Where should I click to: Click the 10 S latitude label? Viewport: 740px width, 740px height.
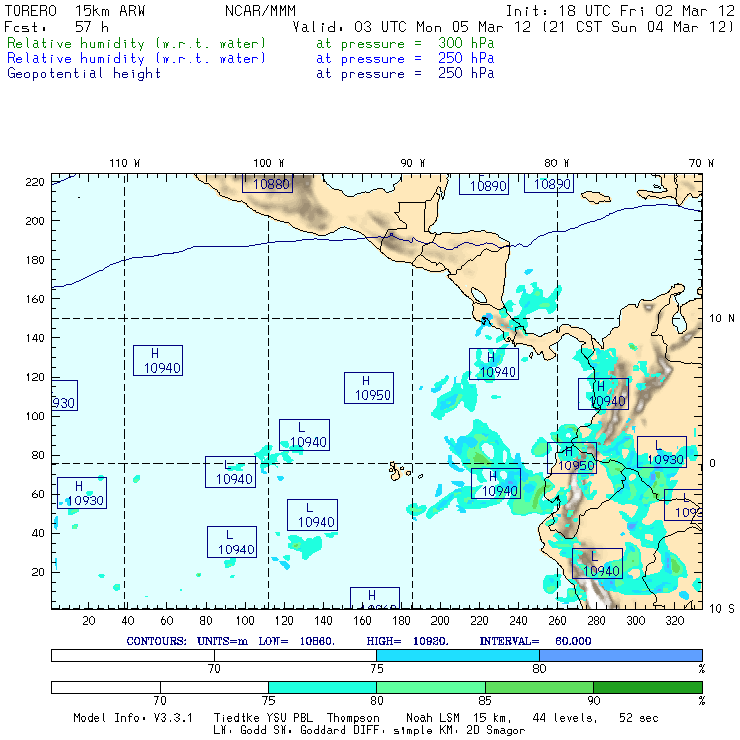tap(722, 608)
